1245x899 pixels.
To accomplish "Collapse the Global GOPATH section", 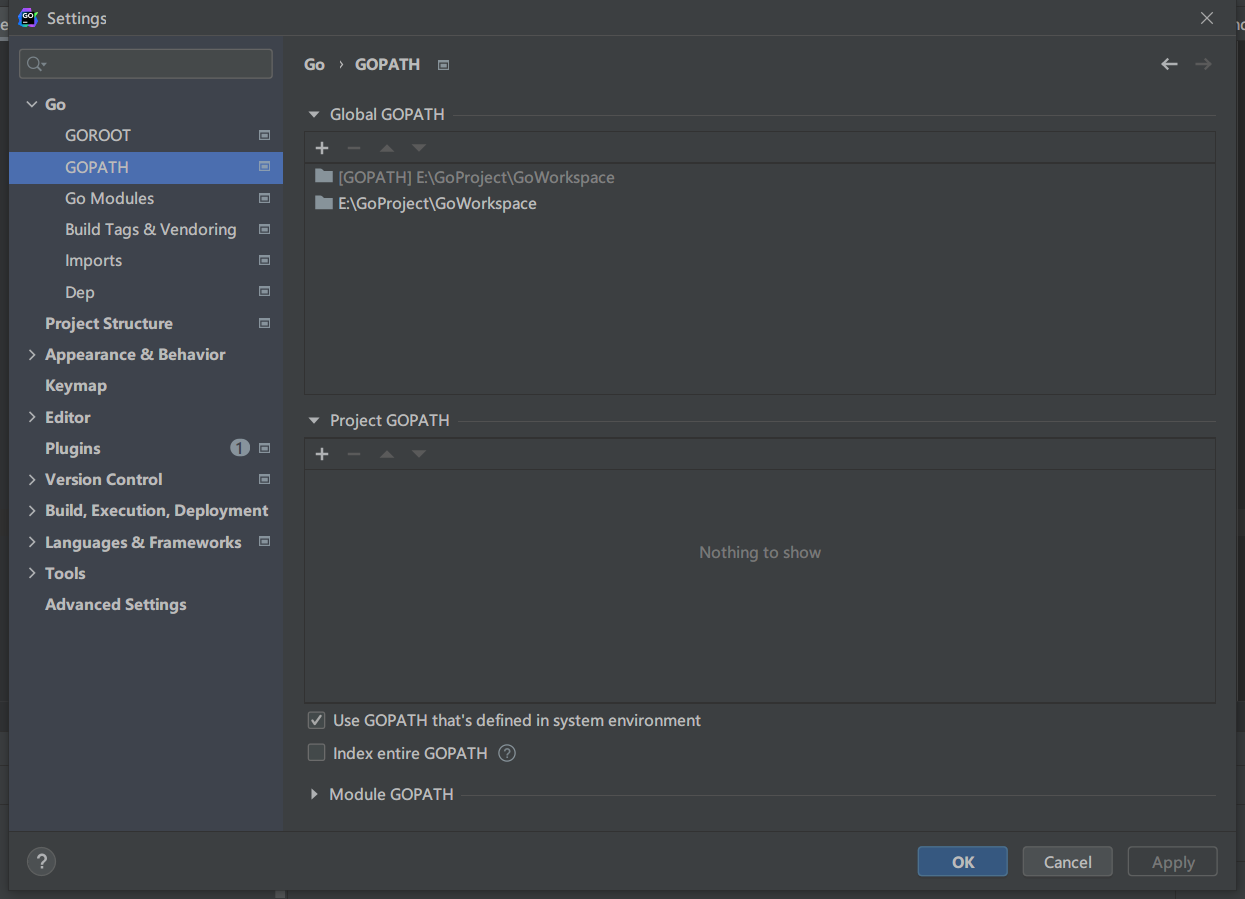I will (314, 114).
